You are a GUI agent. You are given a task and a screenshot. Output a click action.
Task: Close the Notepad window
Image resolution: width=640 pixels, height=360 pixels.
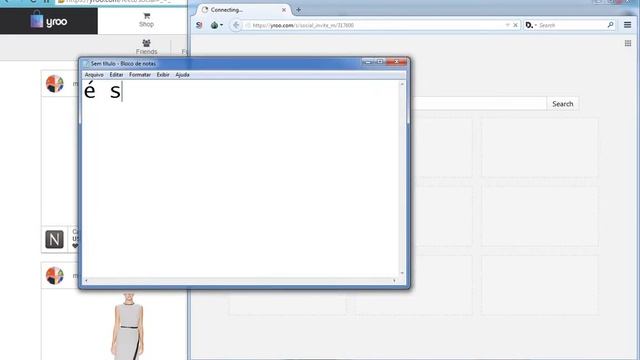[396, 62]
